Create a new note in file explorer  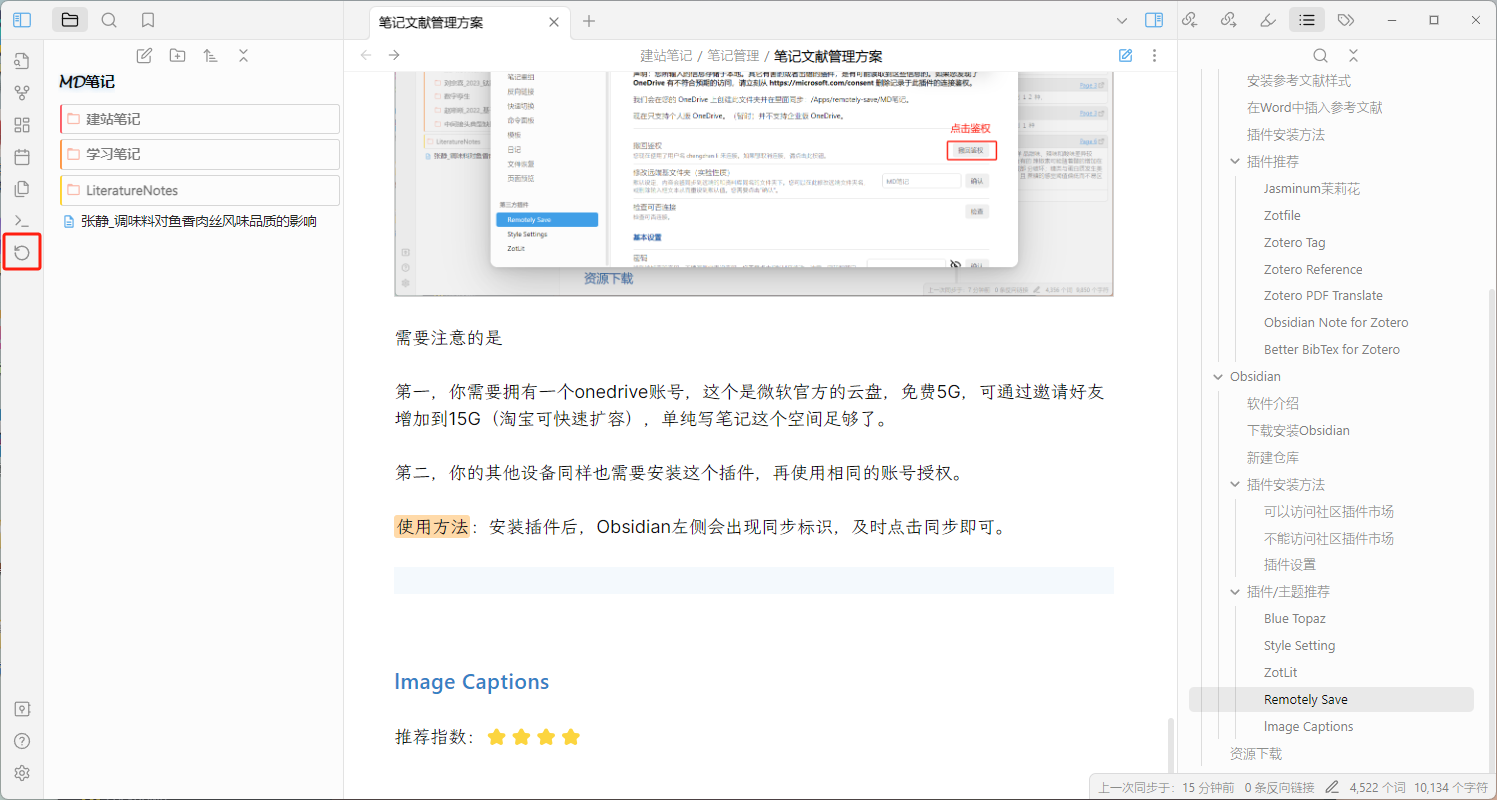pyautogui.click(x=144, y=56)
